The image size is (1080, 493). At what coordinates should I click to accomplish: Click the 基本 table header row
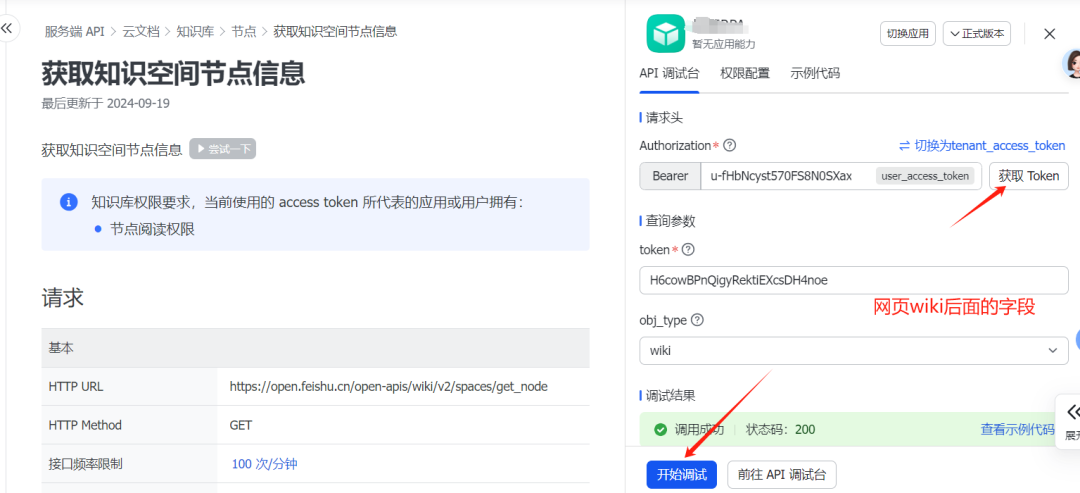pyautogui.click(x=315, y=348)
